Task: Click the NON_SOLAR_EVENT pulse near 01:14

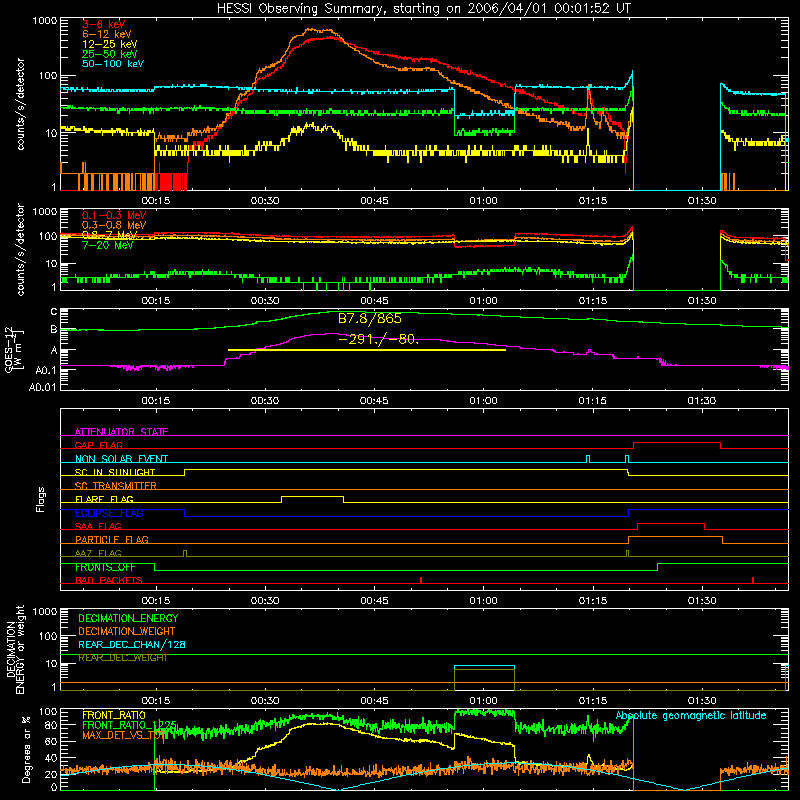Action: 588,459
